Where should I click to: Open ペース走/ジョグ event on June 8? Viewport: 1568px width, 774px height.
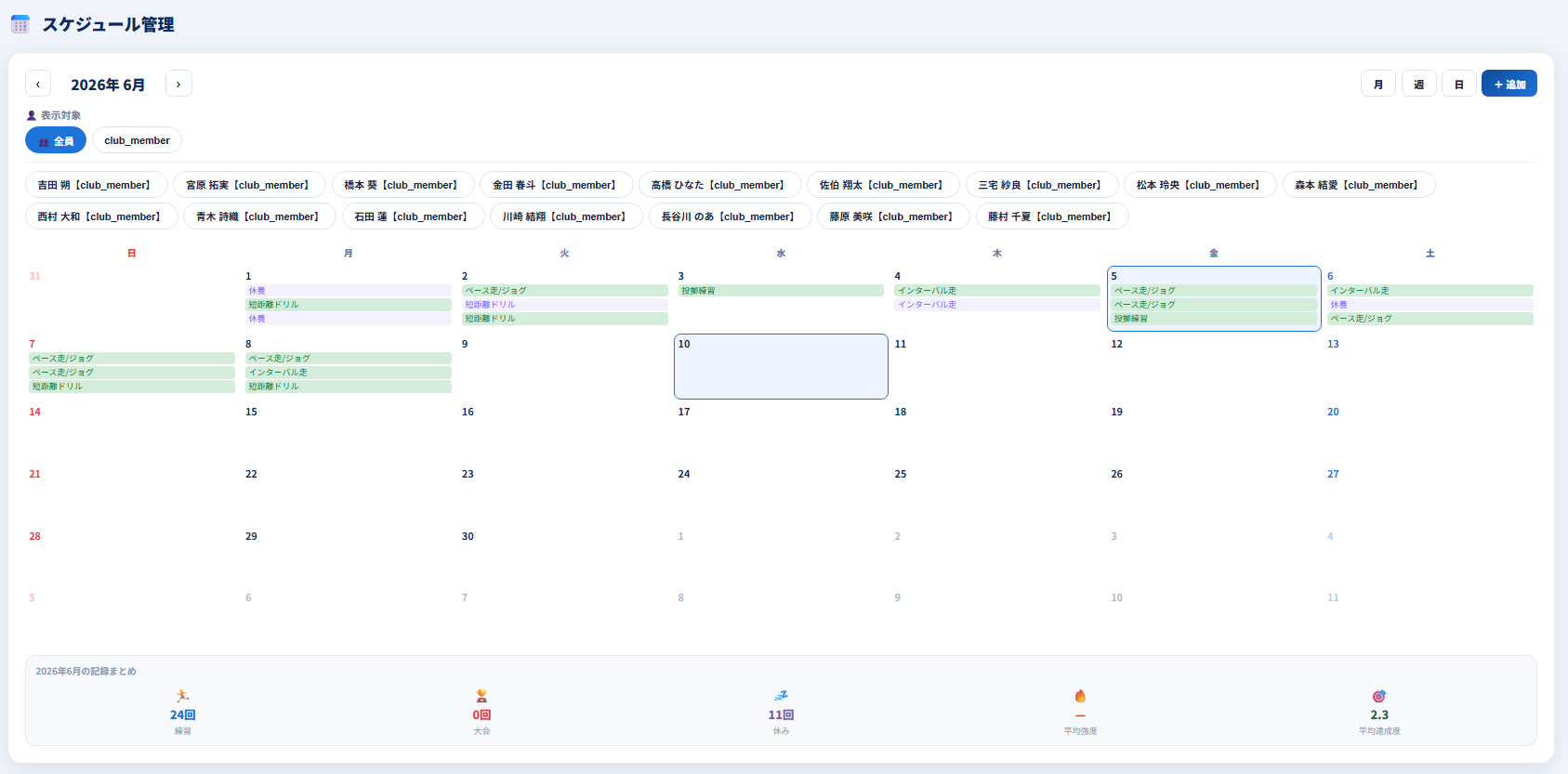point(349,359)
